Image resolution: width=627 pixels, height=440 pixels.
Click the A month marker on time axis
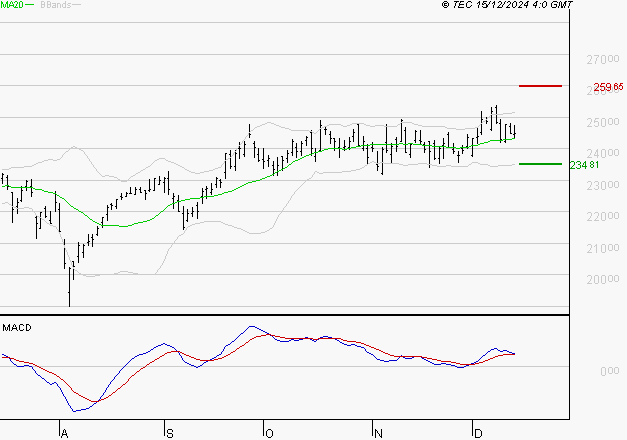tap(64, 434)
